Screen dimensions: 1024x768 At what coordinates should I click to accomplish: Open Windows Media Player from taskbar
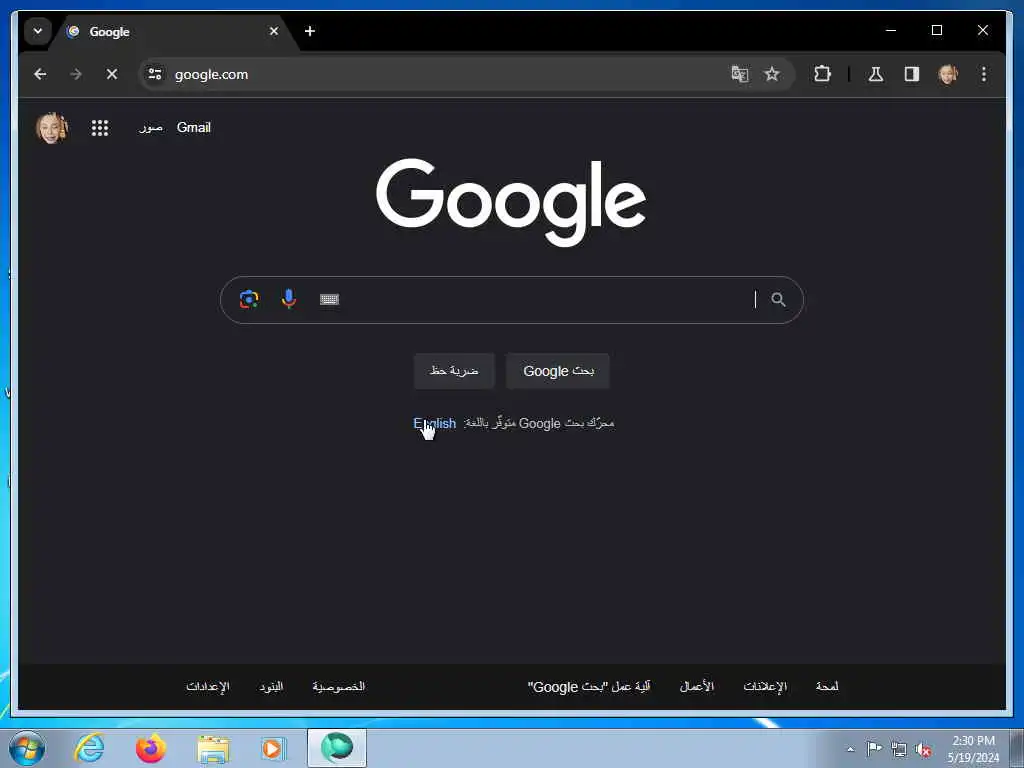tap(273, 748)
